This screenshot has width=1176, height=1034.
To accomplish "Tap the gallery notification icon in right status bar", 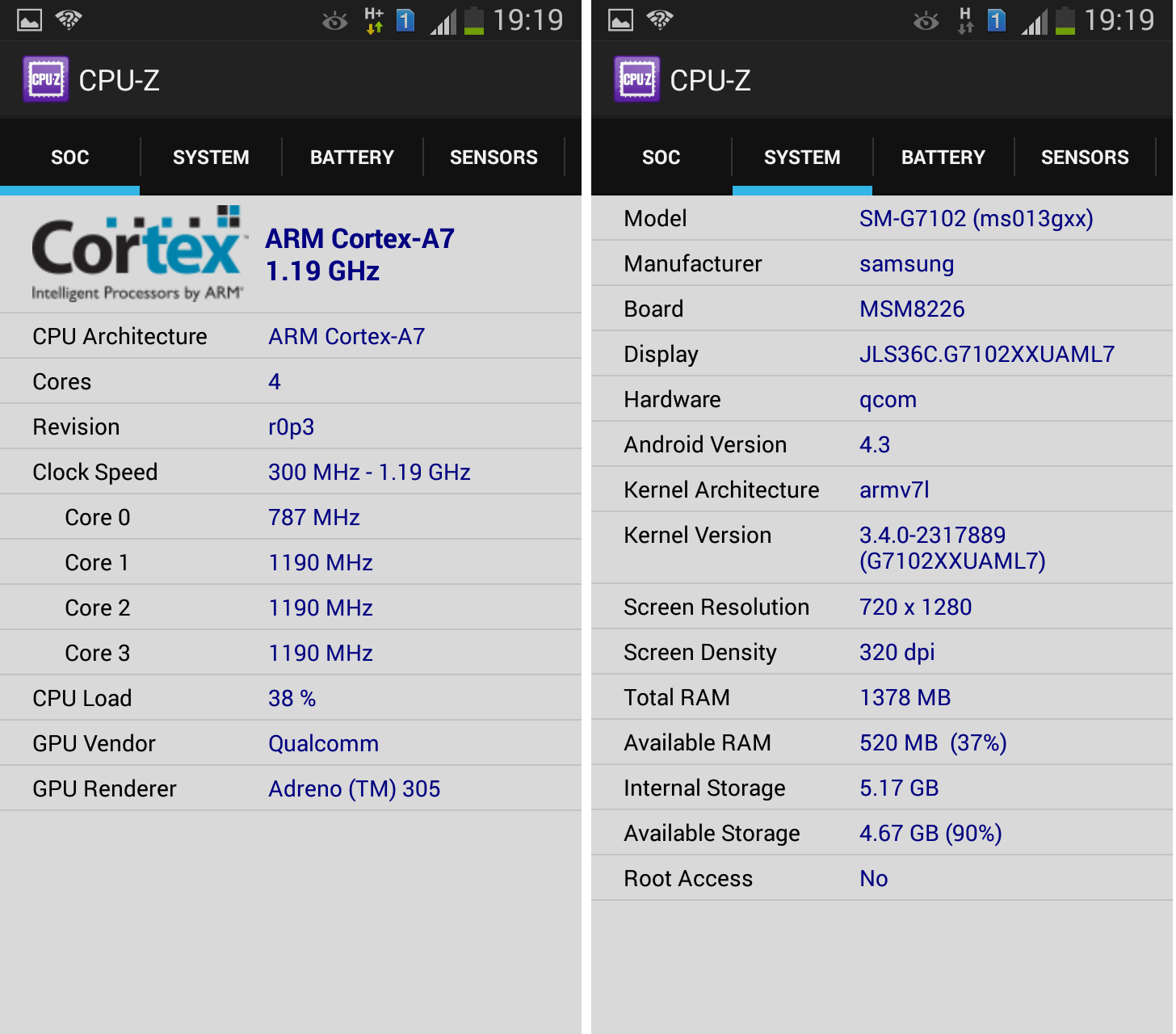I will [621, 20].
